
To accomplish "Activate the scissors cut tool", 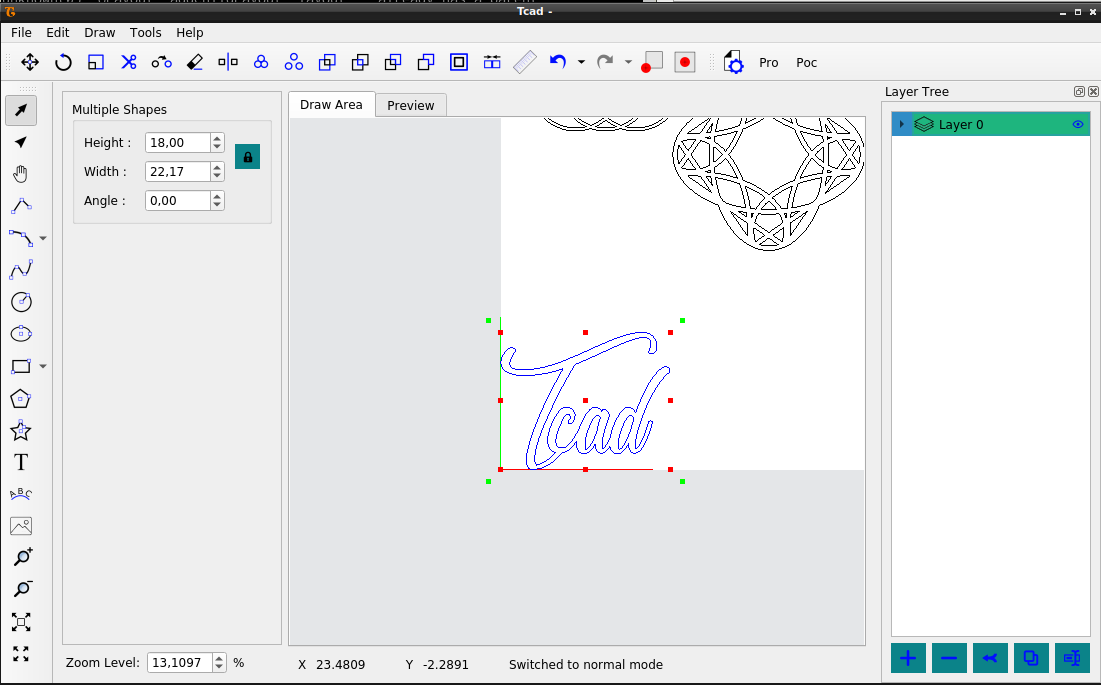I will 128,62.
